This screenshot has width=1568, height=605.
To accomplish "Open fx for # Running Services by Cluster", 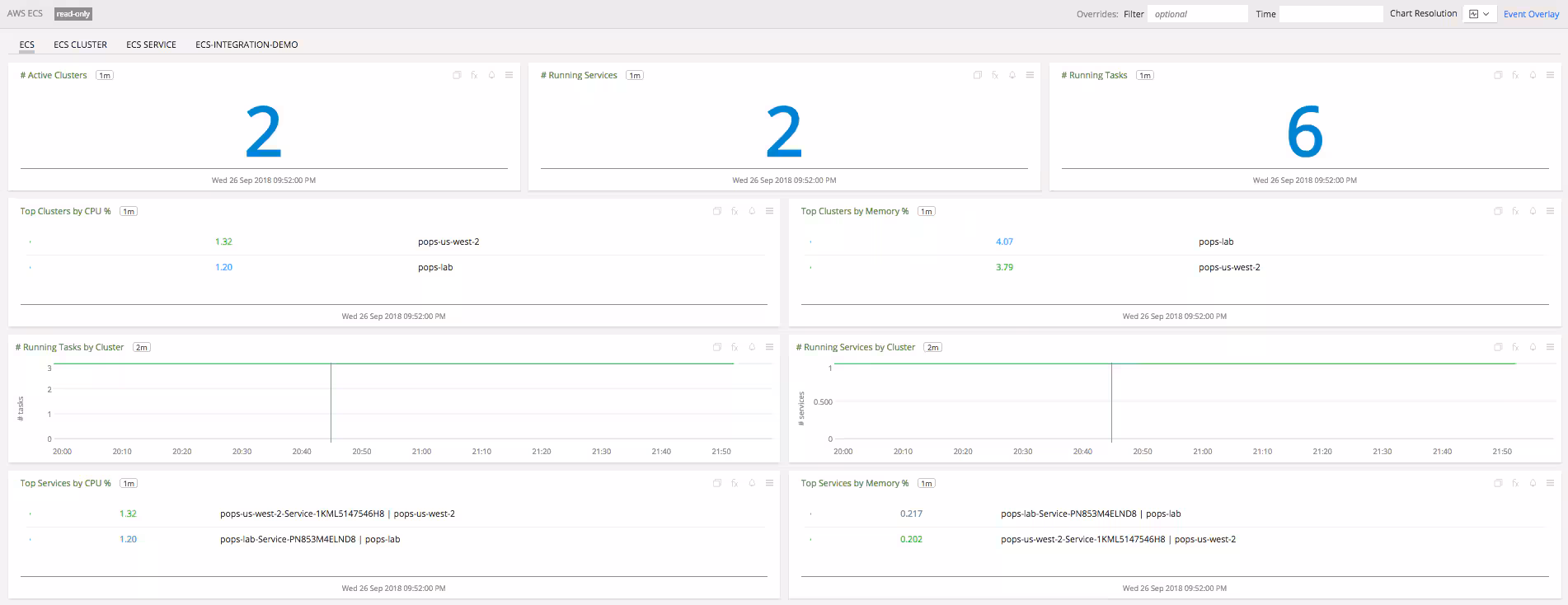I will click(1515, 347).
